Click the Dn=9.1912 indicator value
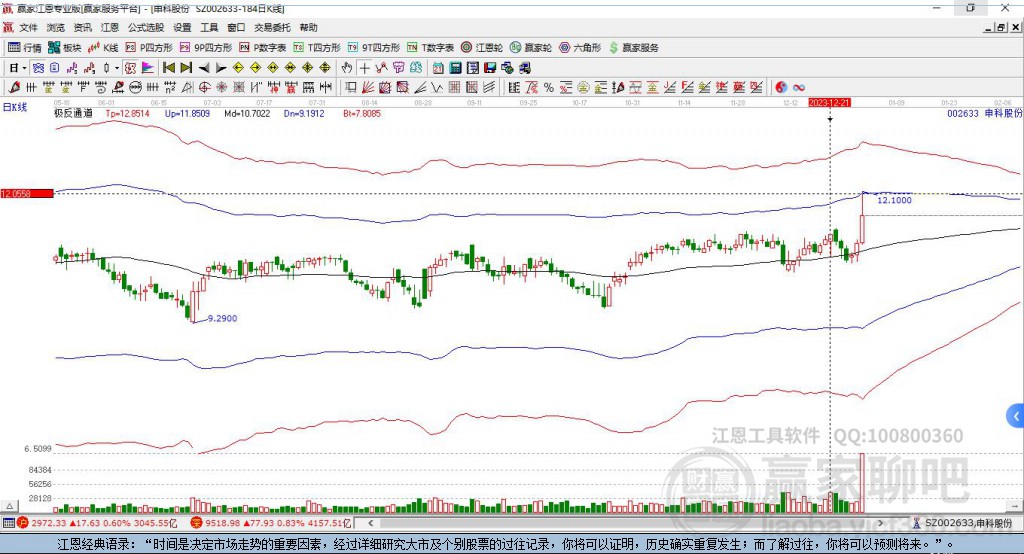1024x554 pixels. click(304, 113)
